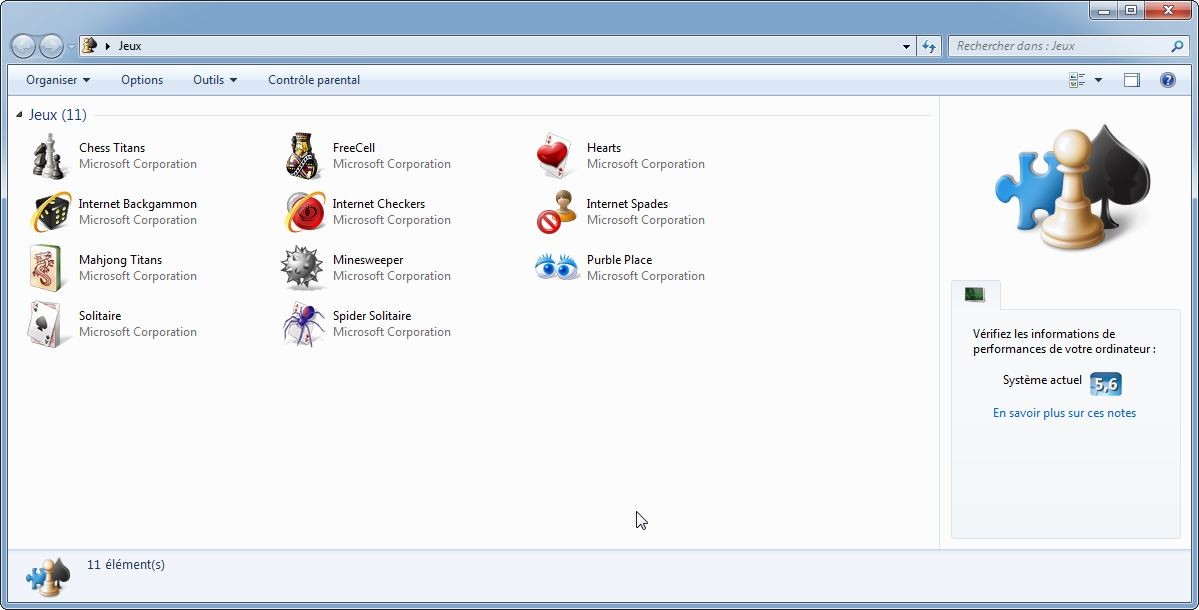Click the 'Rechercher dans : Jeux' search field
The width and height of the screenshot is (1199, 610).
click(1061, 46)
